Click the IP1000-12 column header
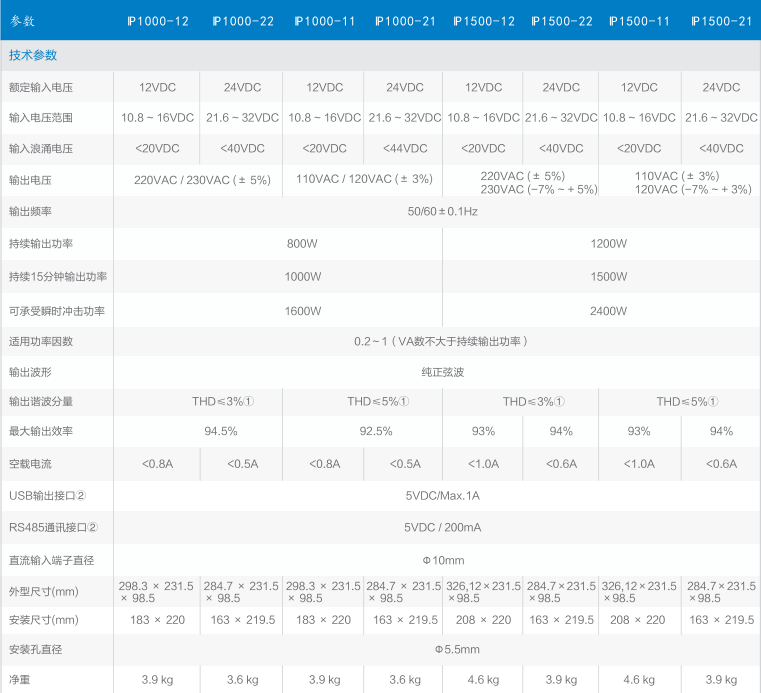The width and height of the screenshot is (761, 693). click(158, 21)
